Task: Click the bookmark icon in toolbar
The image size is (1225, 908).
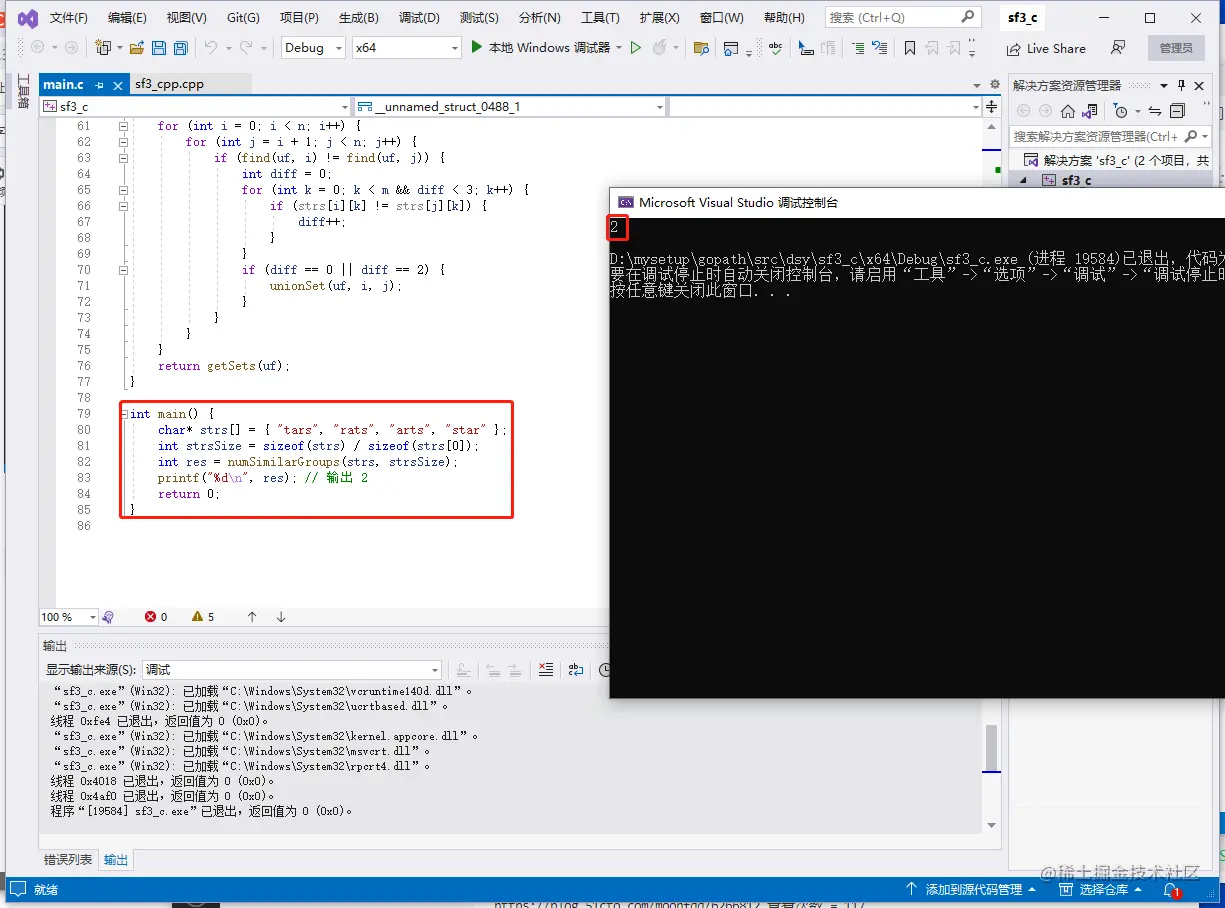Action: coord(909,48)
